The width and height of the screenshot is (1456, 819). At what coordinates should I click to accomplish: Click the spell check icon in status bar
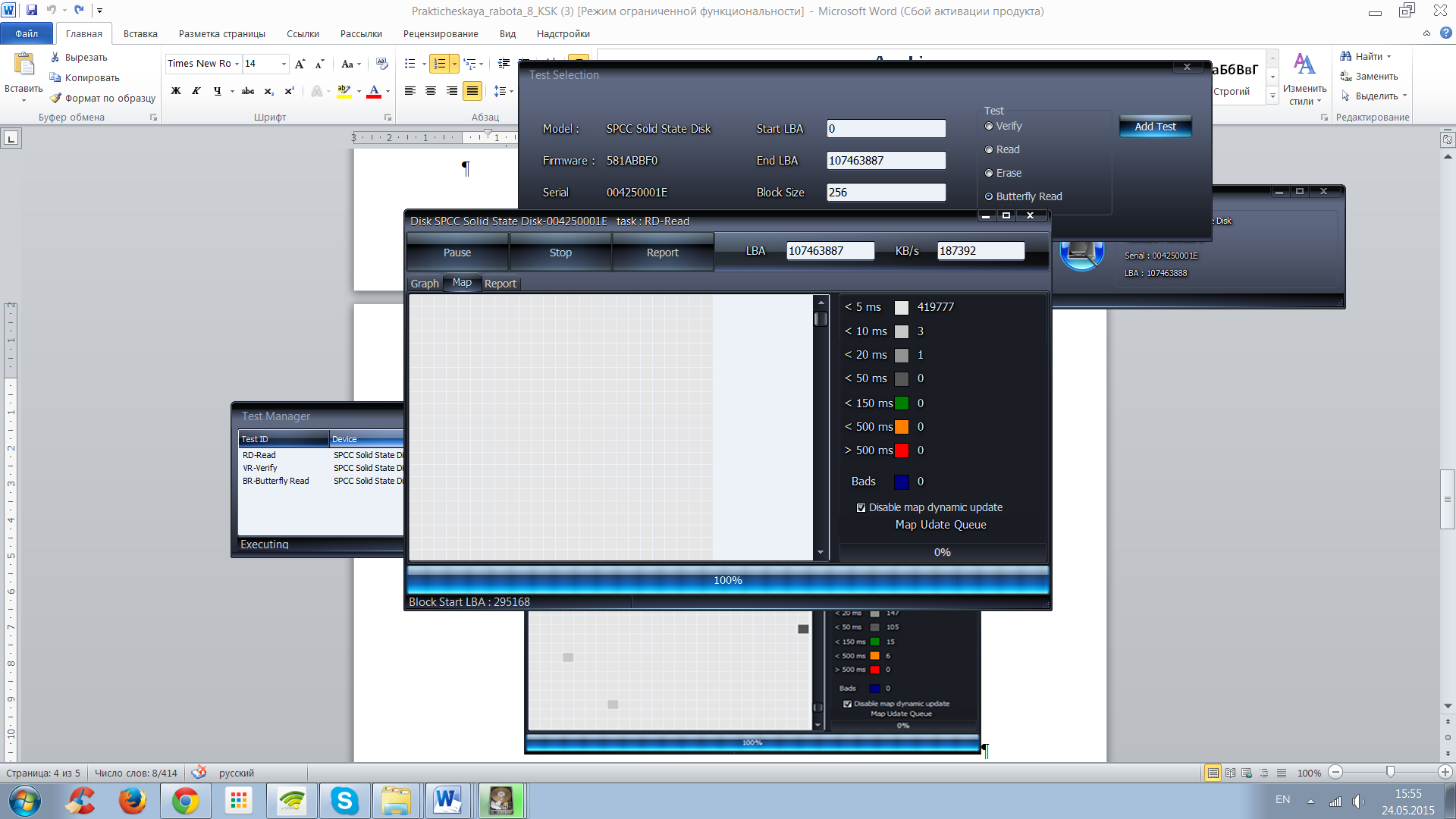pyautogui.click(x=199, y=772)
